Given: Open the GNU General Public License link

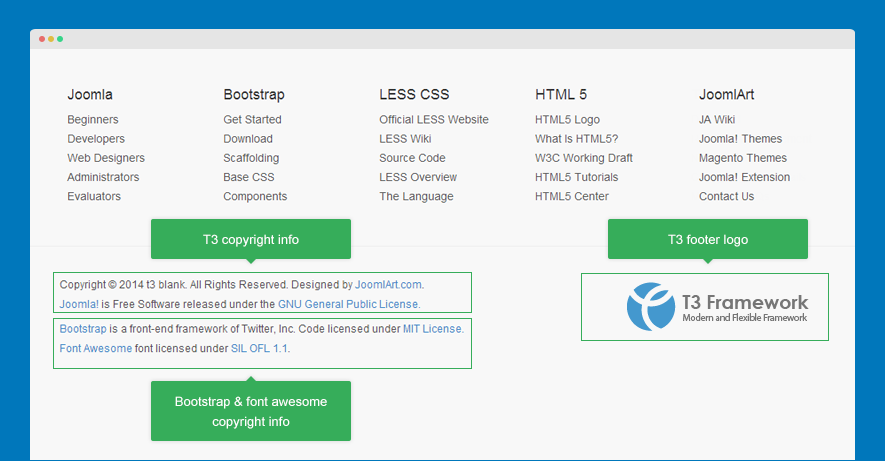Looking at the screenshot, I should click(x=348, y=304).
